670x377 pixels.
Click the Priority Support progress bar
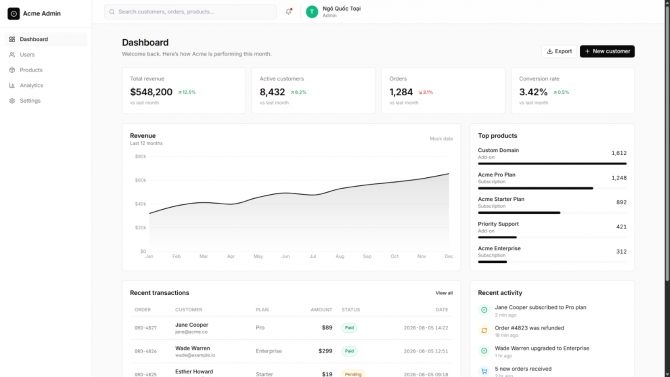[552, 237]
